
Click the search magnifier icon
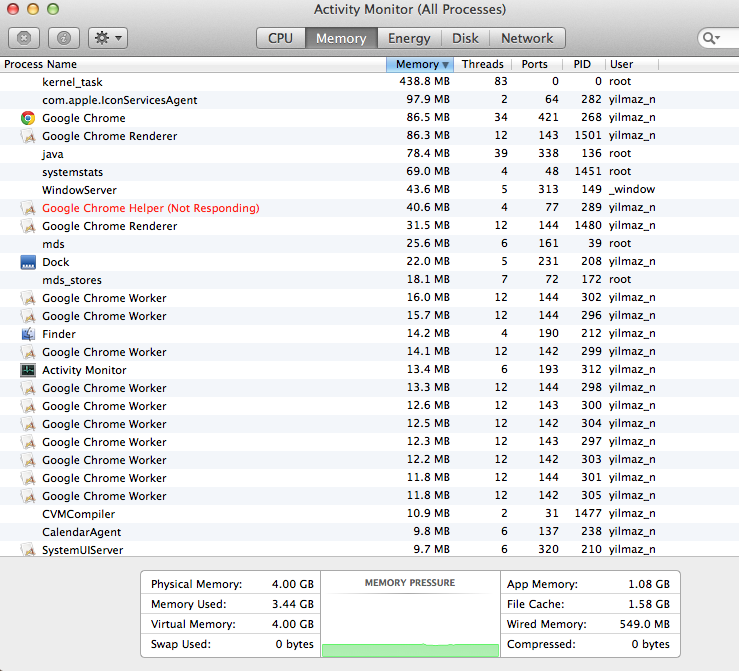[x=710, y=38]
